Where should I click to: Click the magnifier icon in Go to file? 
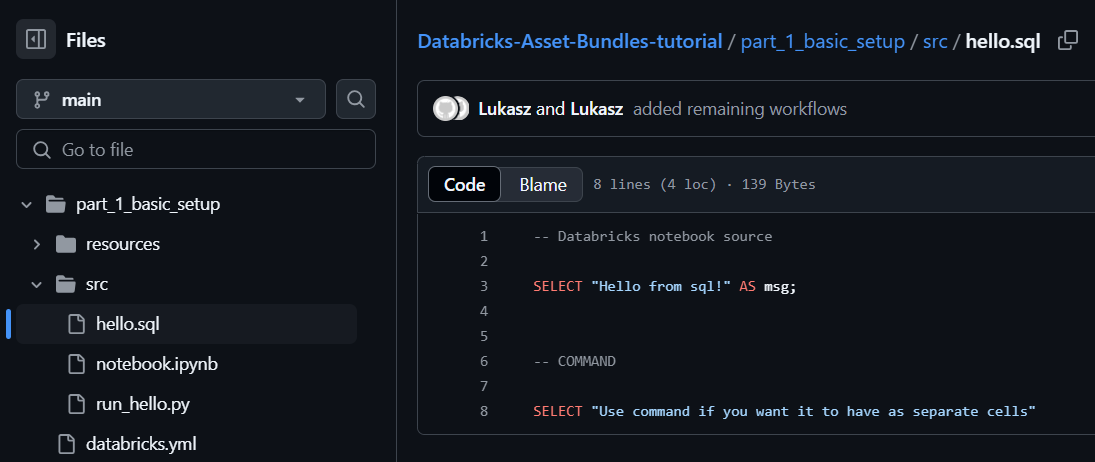pyautogui.click(x=42, y=149)
